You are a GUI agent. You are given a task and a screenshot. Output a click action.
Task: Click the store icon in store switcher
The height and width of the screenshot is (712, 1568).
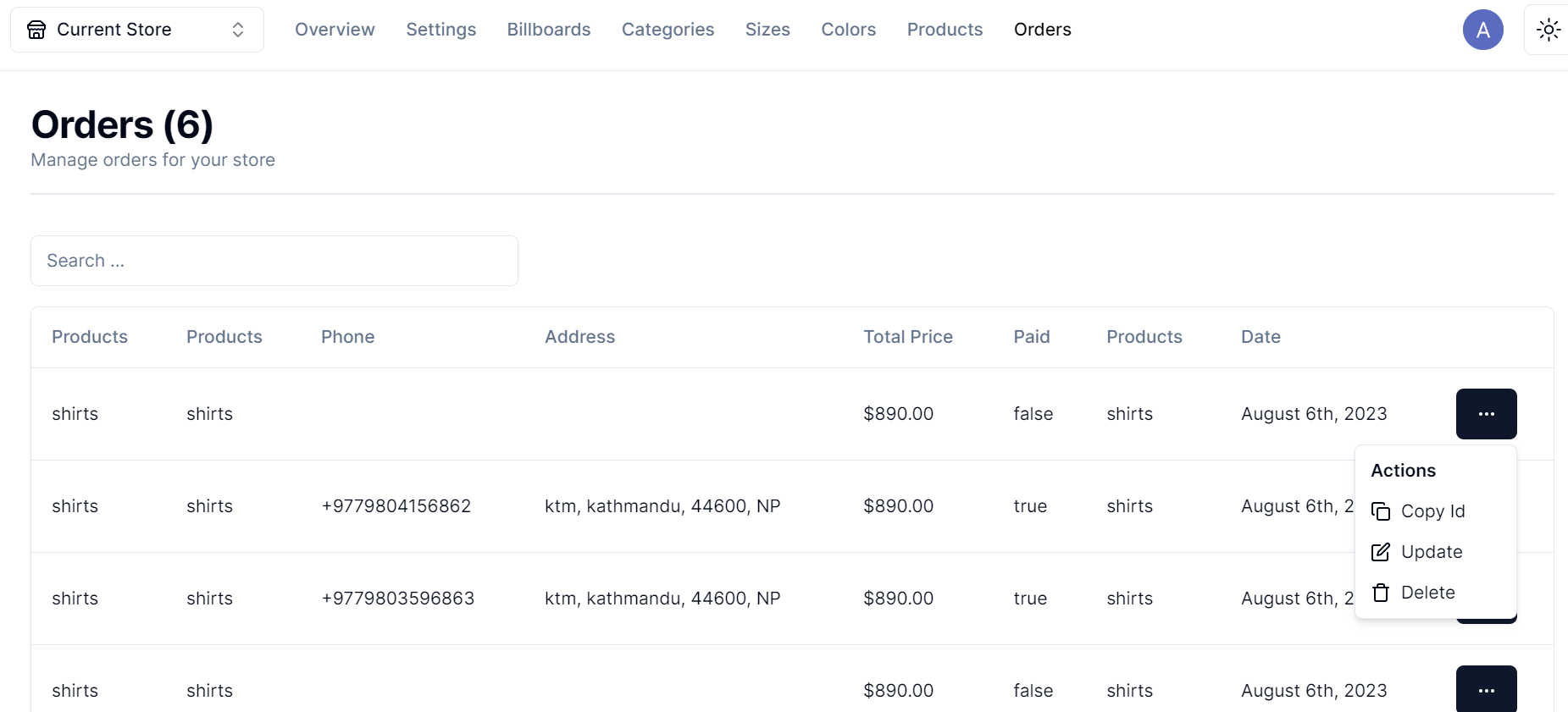36,30
